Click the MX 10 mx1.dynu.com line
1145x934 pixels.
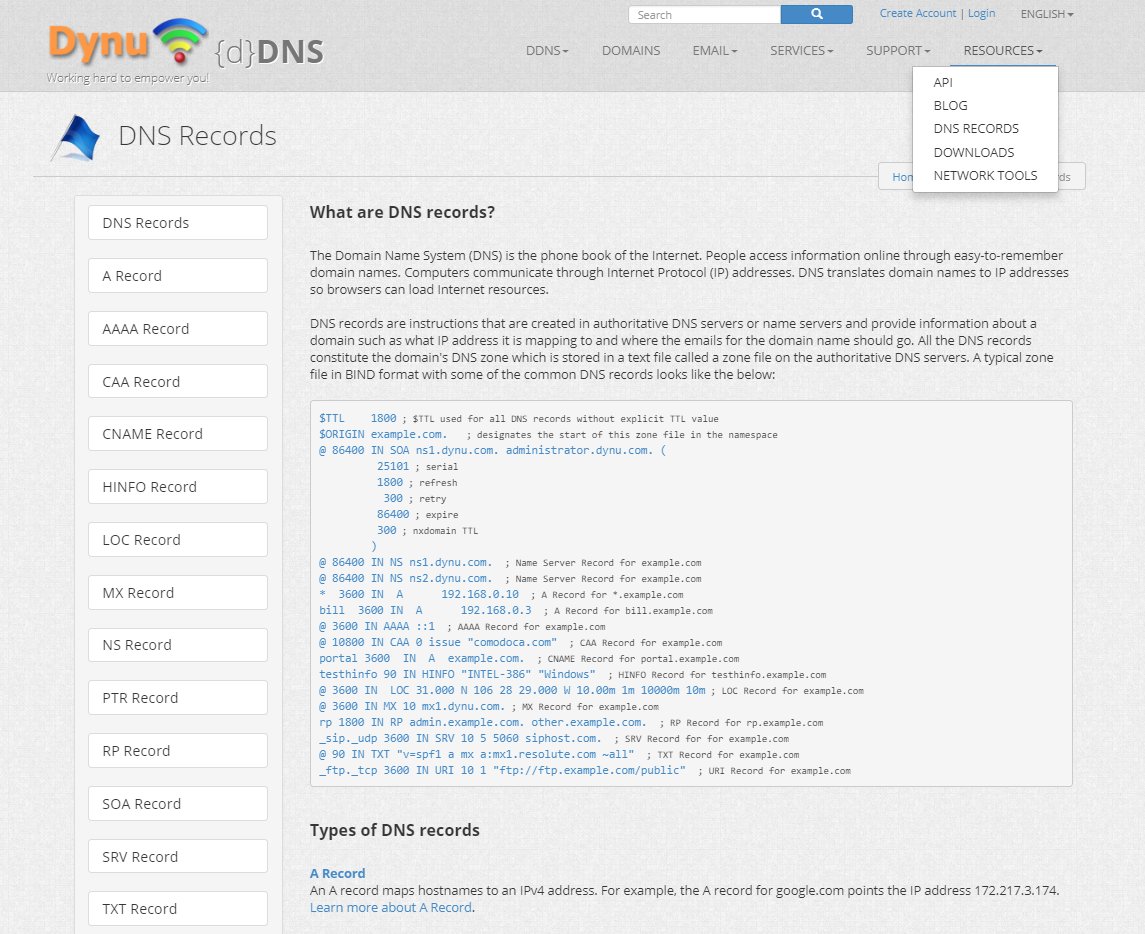[489, 707]
